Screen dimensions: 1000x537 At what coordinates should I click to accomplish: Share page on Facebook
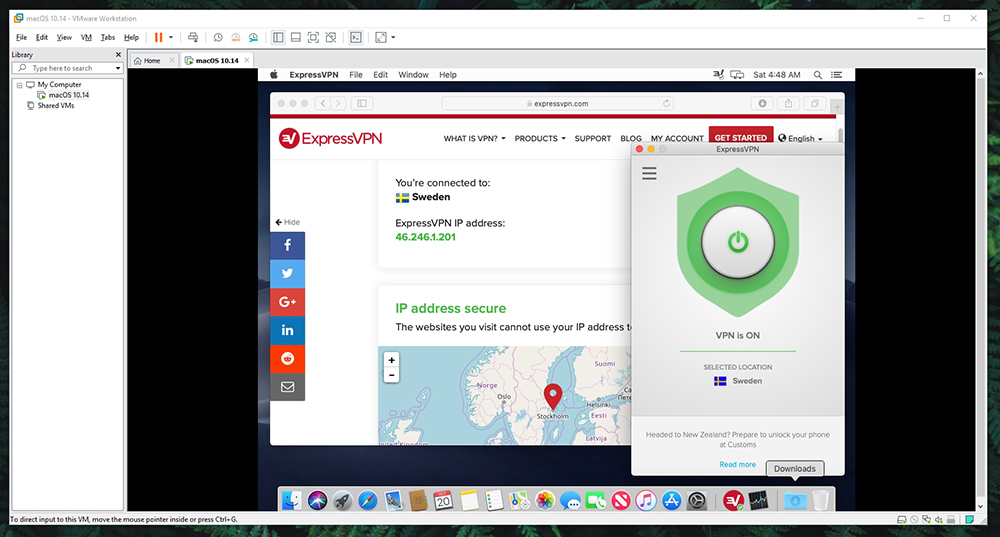[x=288, y=246]
